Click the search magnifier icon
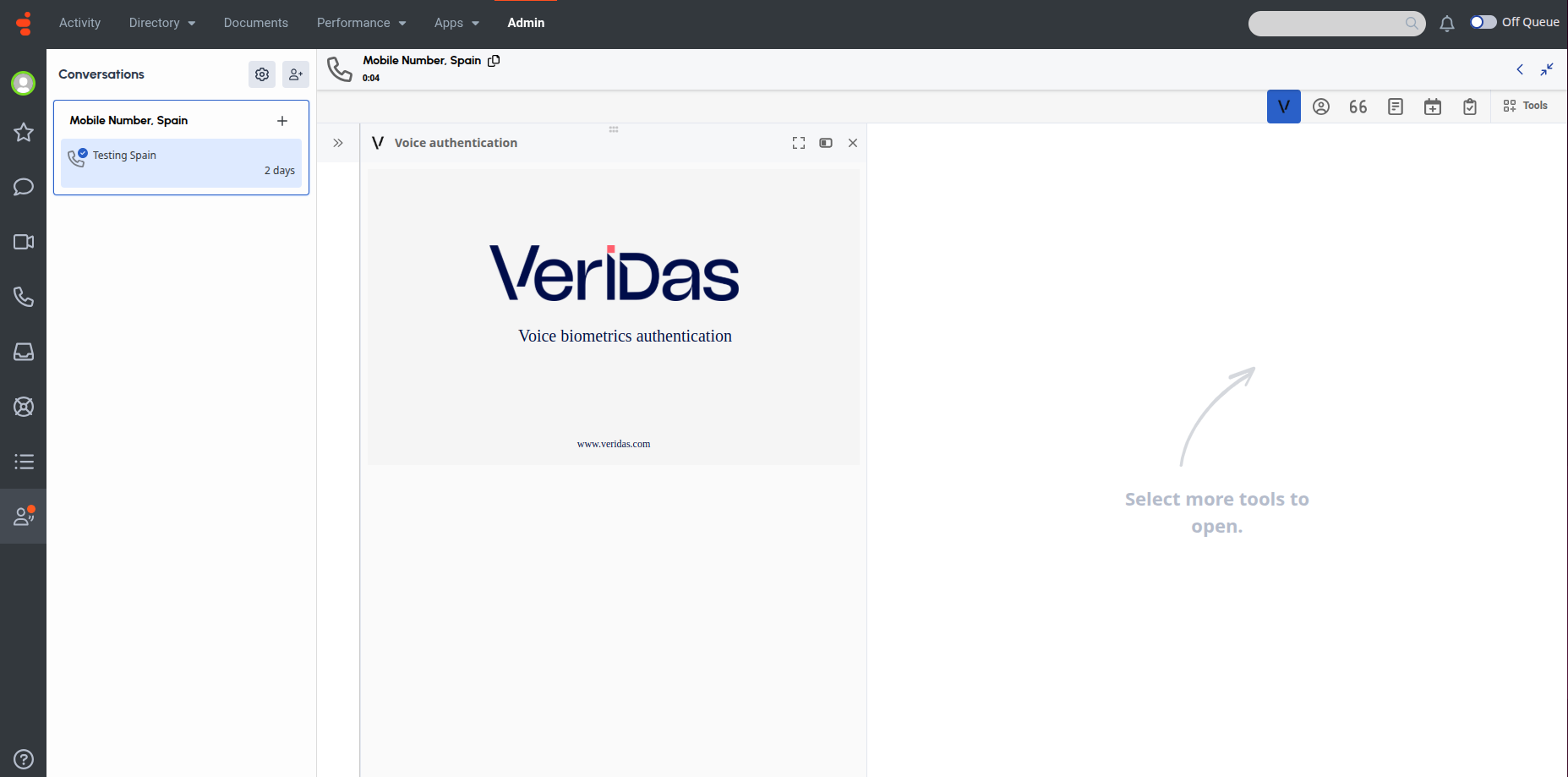 point(1412,24)
